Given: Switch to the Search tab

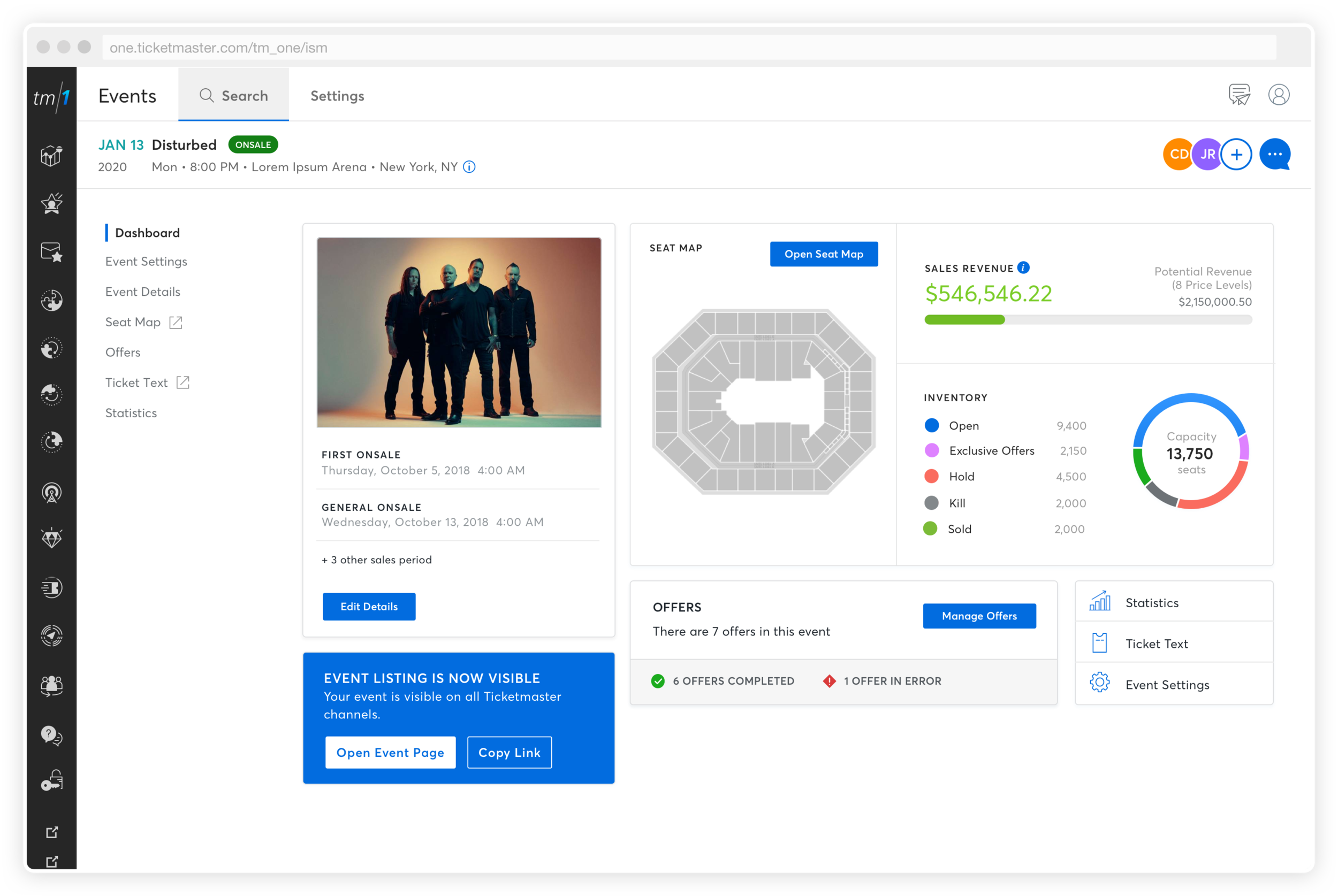Looking at the screenshot, I should pyautogui.click(x=234, y=96).
